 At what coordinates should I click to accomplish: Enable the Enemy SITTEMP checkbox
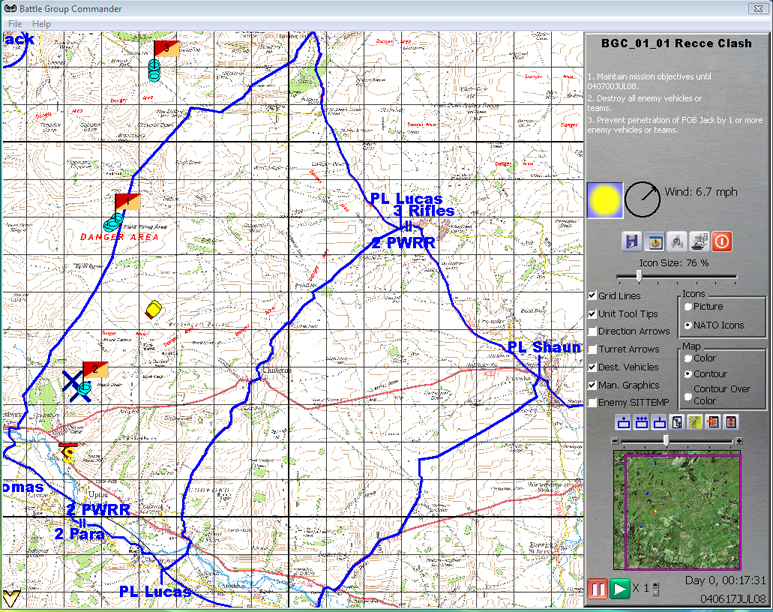tap(593, 403)
